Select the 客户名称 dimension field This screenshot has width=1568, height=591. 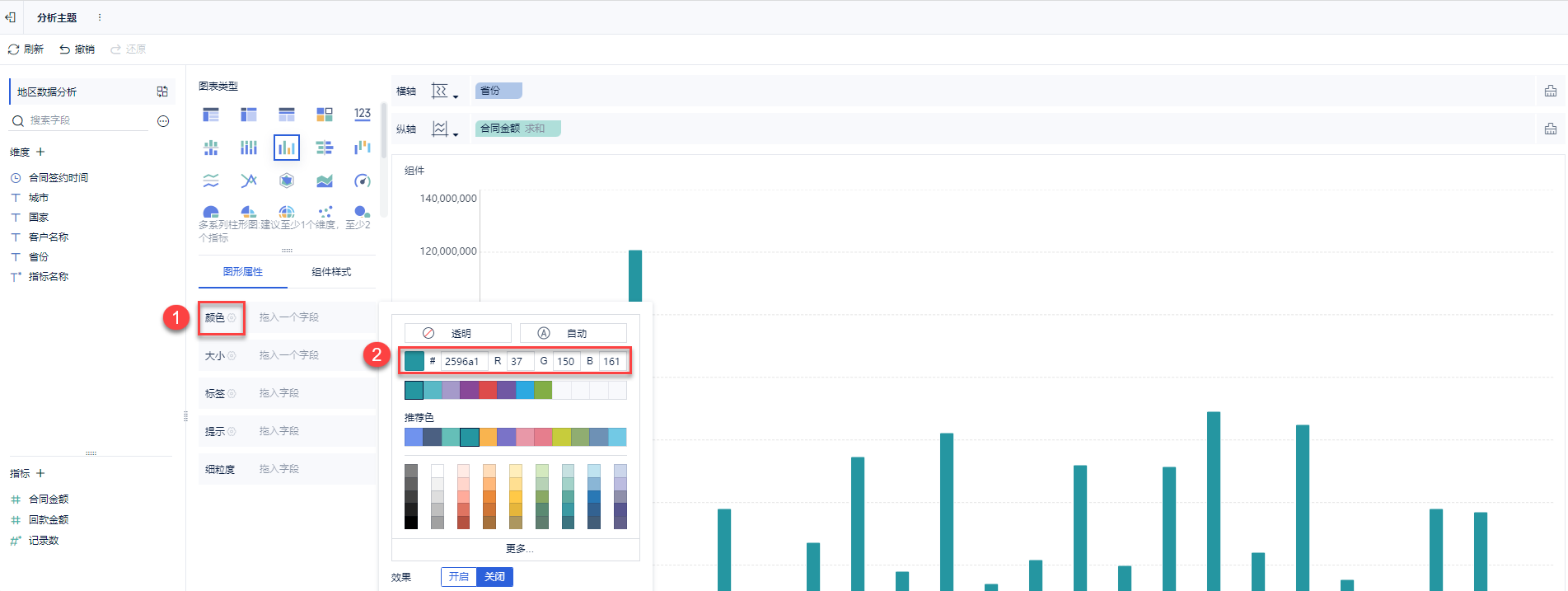(48, 237)
